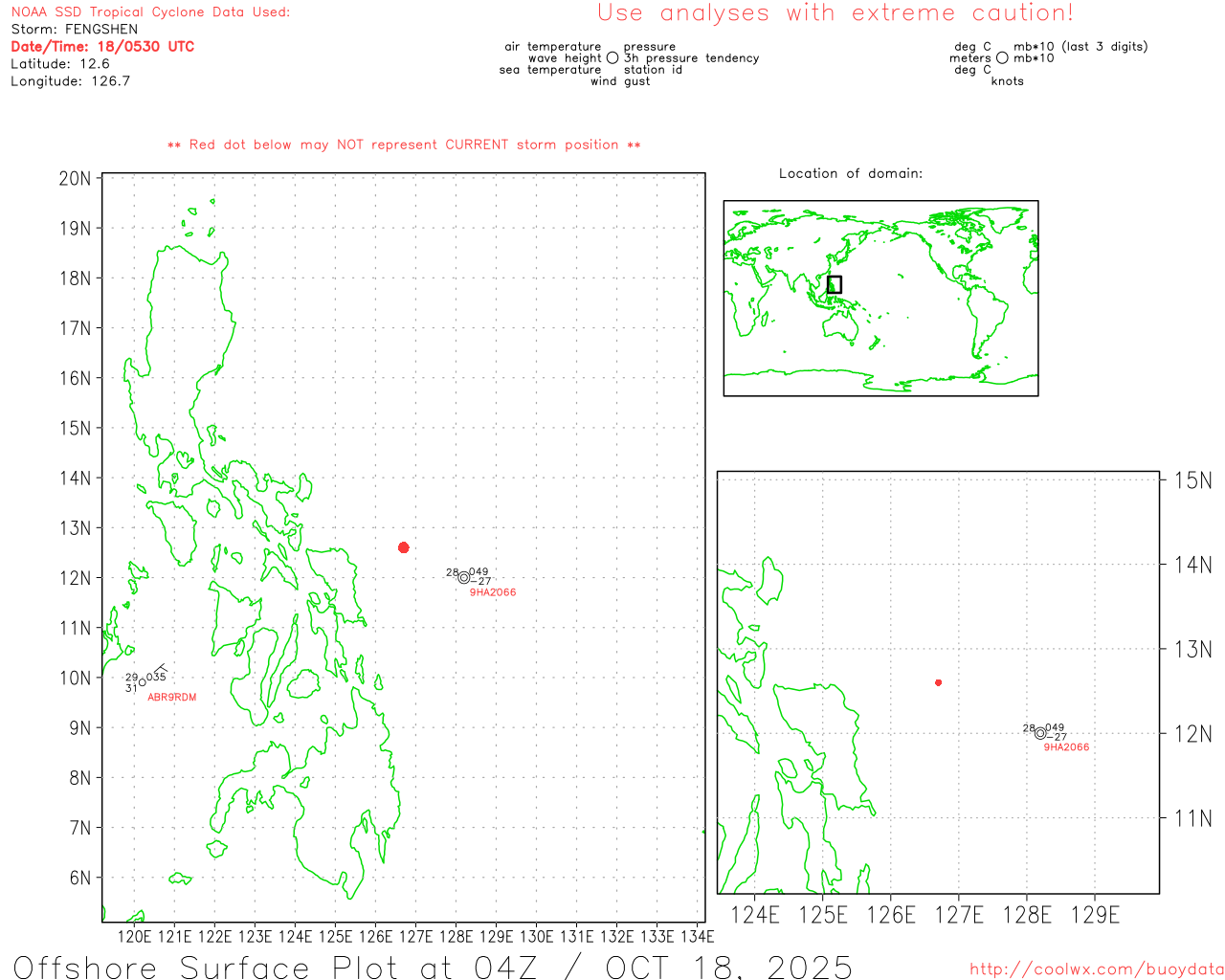The image size is (1225, 980).
Task: Click the legend circle beside meters label
Action: tap(1002, 58)
